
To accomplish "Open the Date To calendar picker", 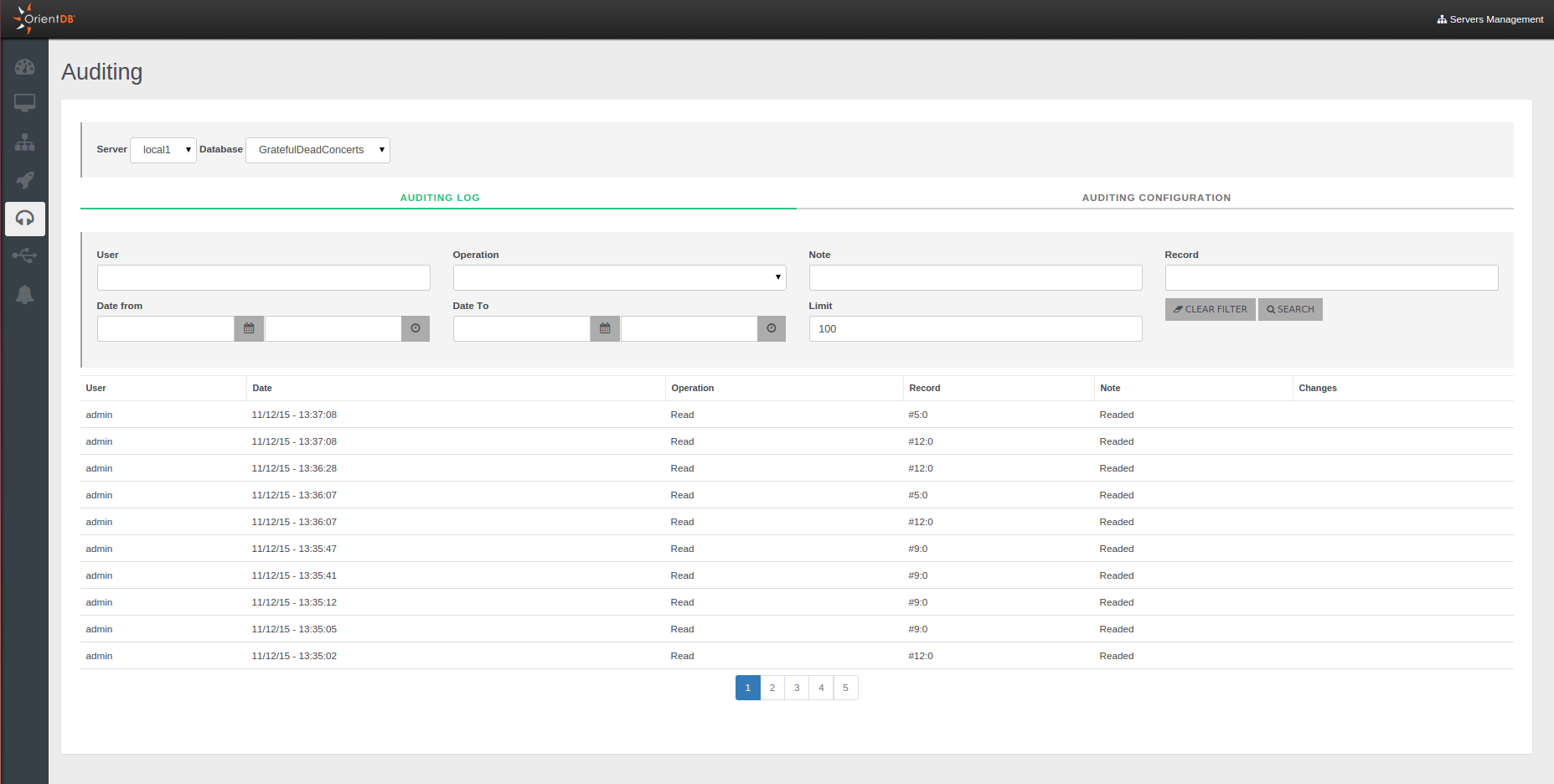I will pyautogui.click(x=605, y=328).
